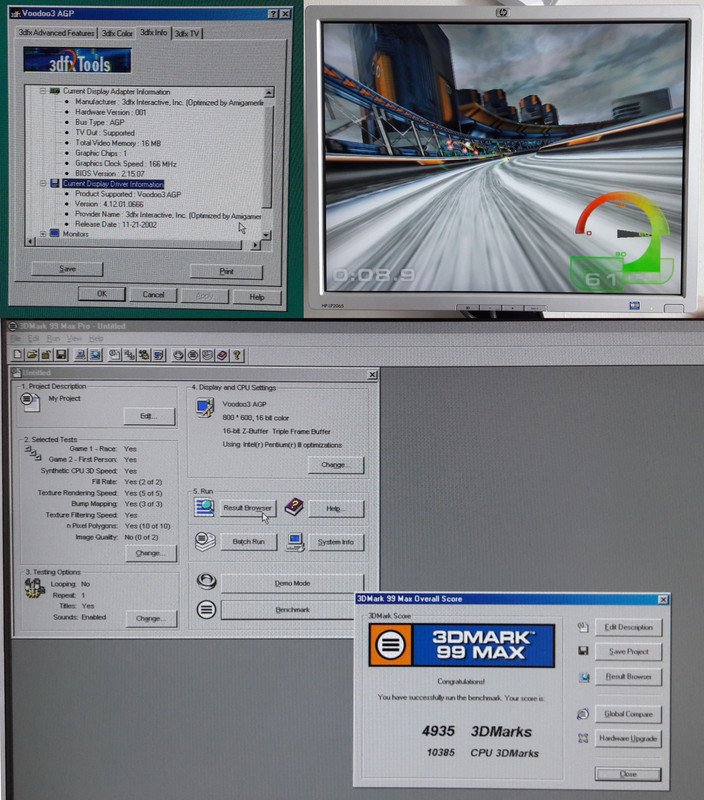Click Help in the Voodoo3 AGP dialog

[x=257, y=296]
